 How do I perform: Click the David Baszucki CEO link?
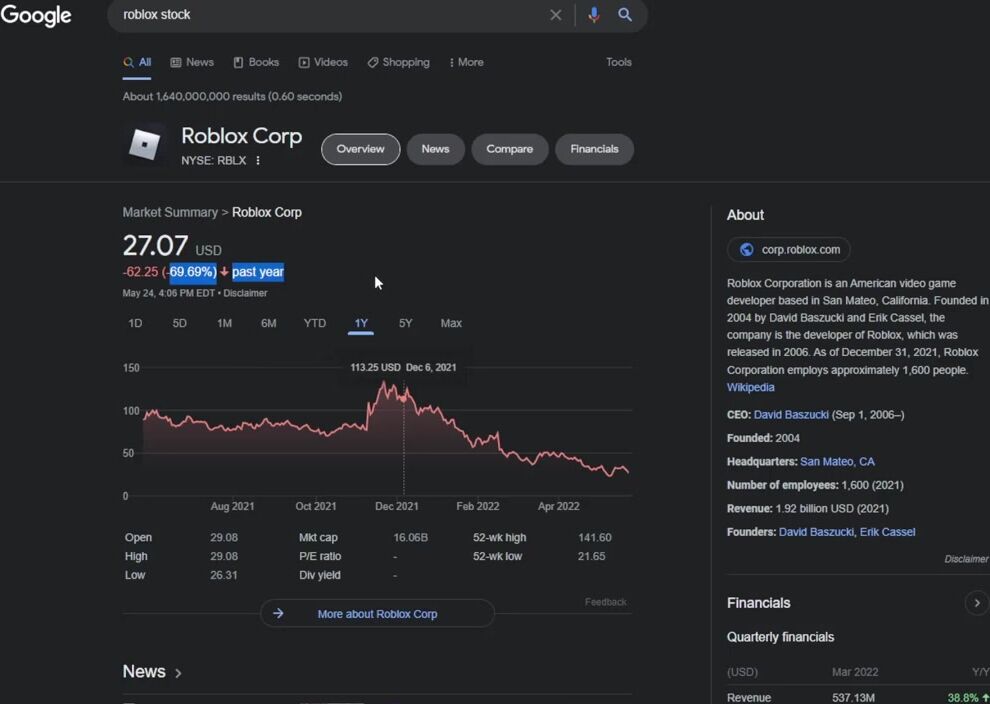(793, 414)
